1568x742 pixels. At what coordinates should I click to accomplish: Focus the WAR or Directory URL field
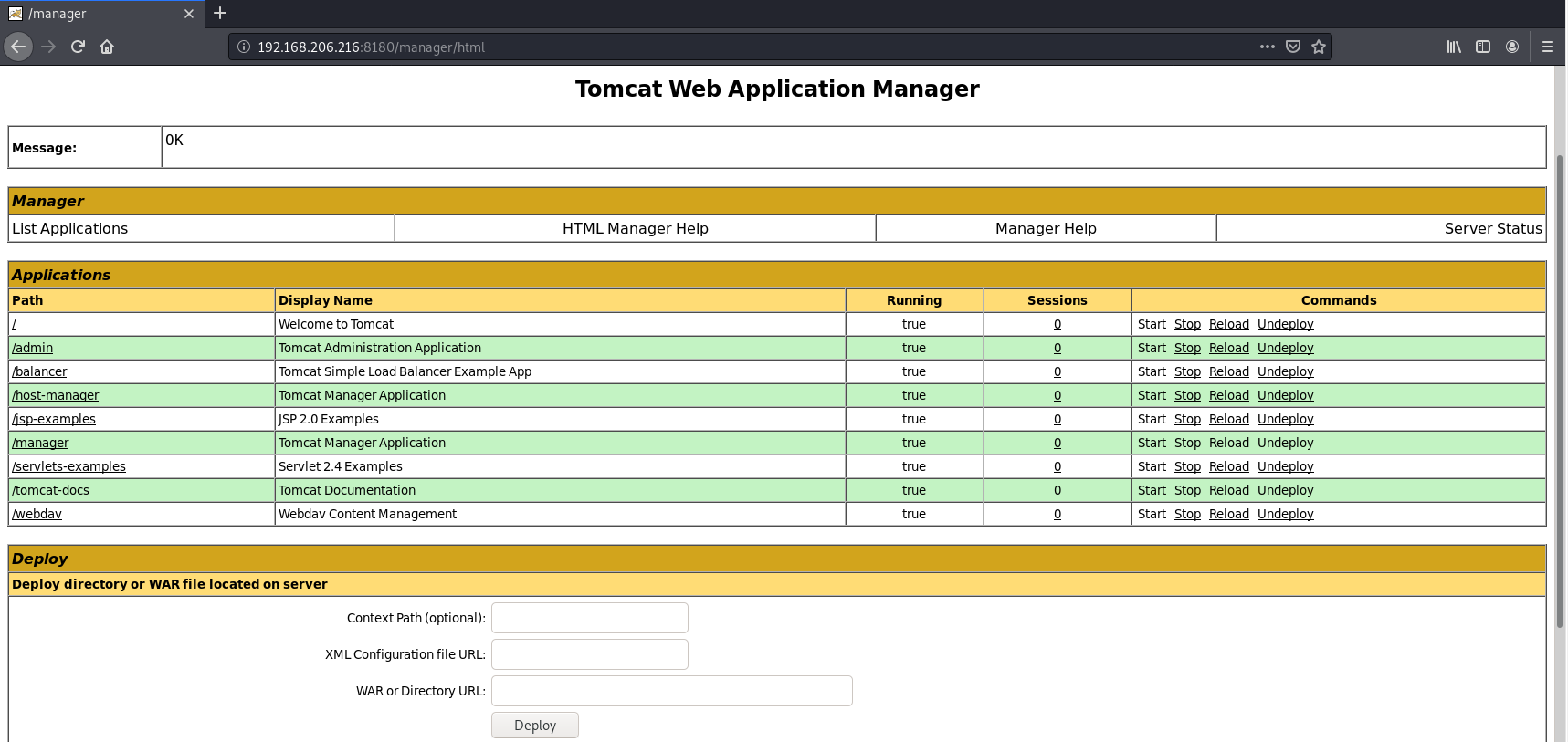coord(672,691)
